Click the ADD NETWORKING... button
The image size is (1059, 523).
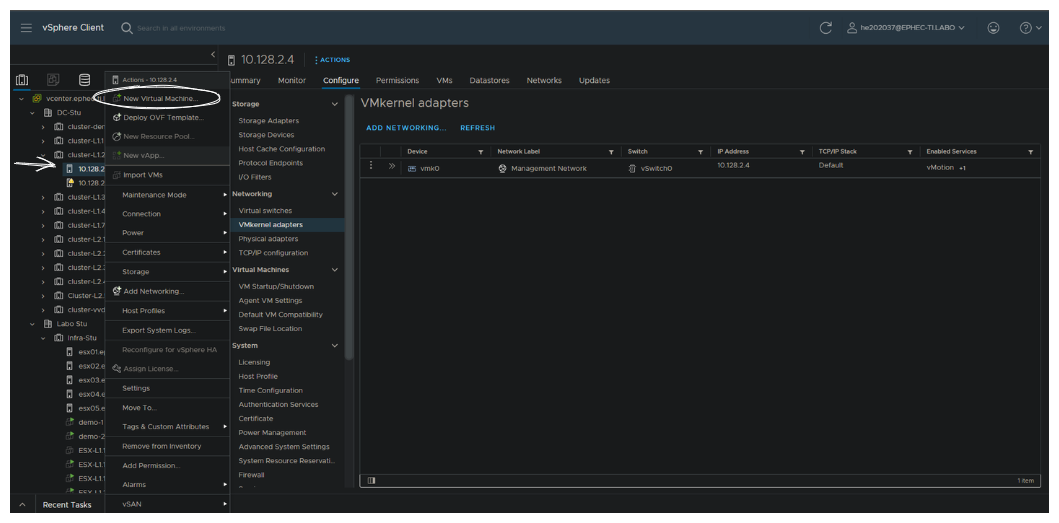406,128
